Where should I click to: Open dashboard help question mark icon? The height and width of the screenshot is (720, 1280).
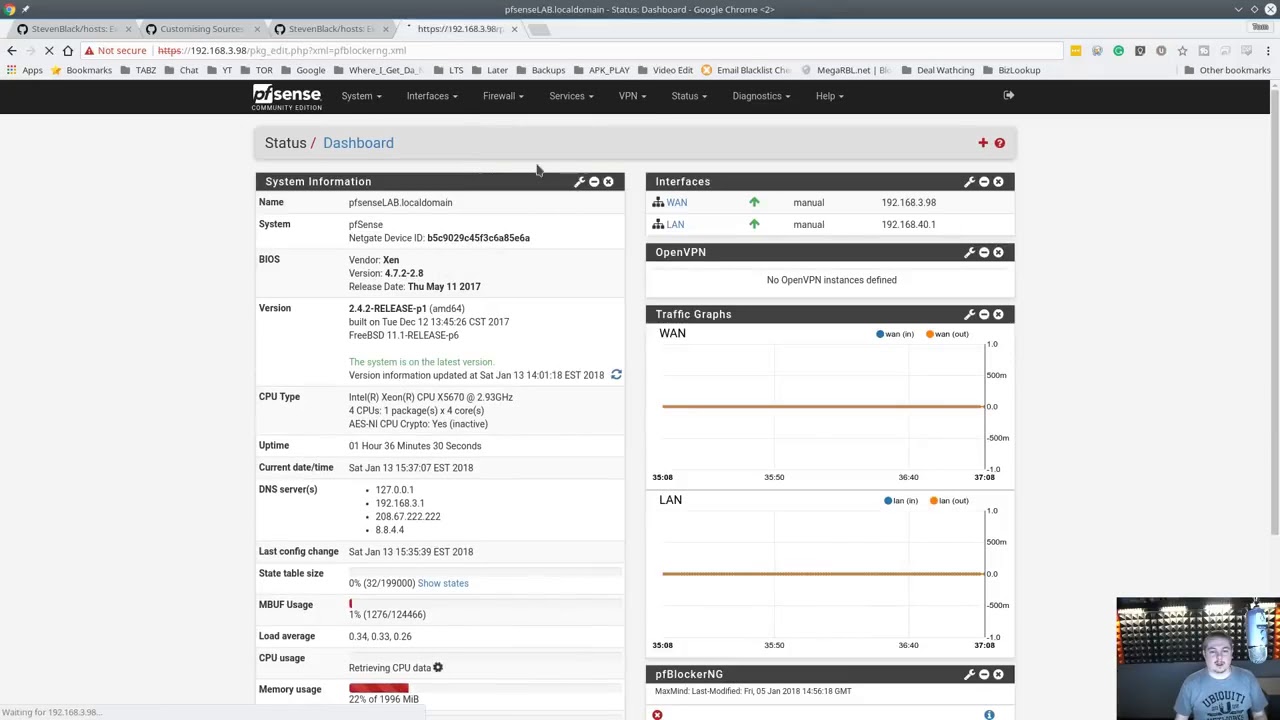point(999,143)
